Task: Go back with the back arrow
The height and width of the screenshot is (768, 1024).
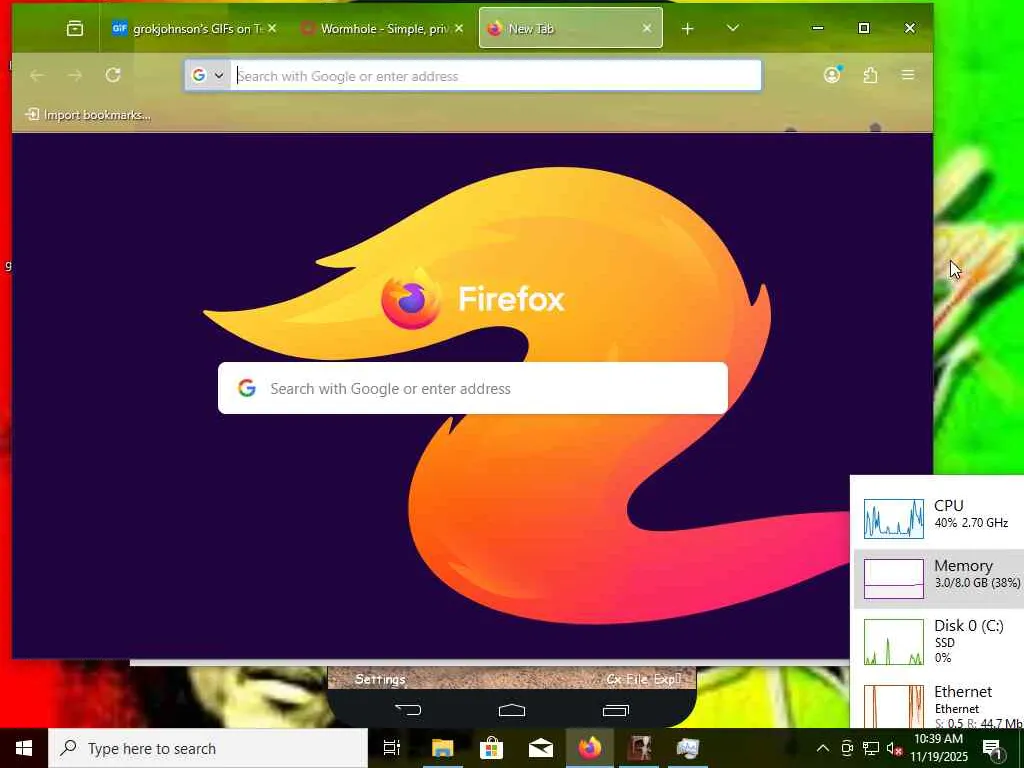Action: [x=37, y=76]
